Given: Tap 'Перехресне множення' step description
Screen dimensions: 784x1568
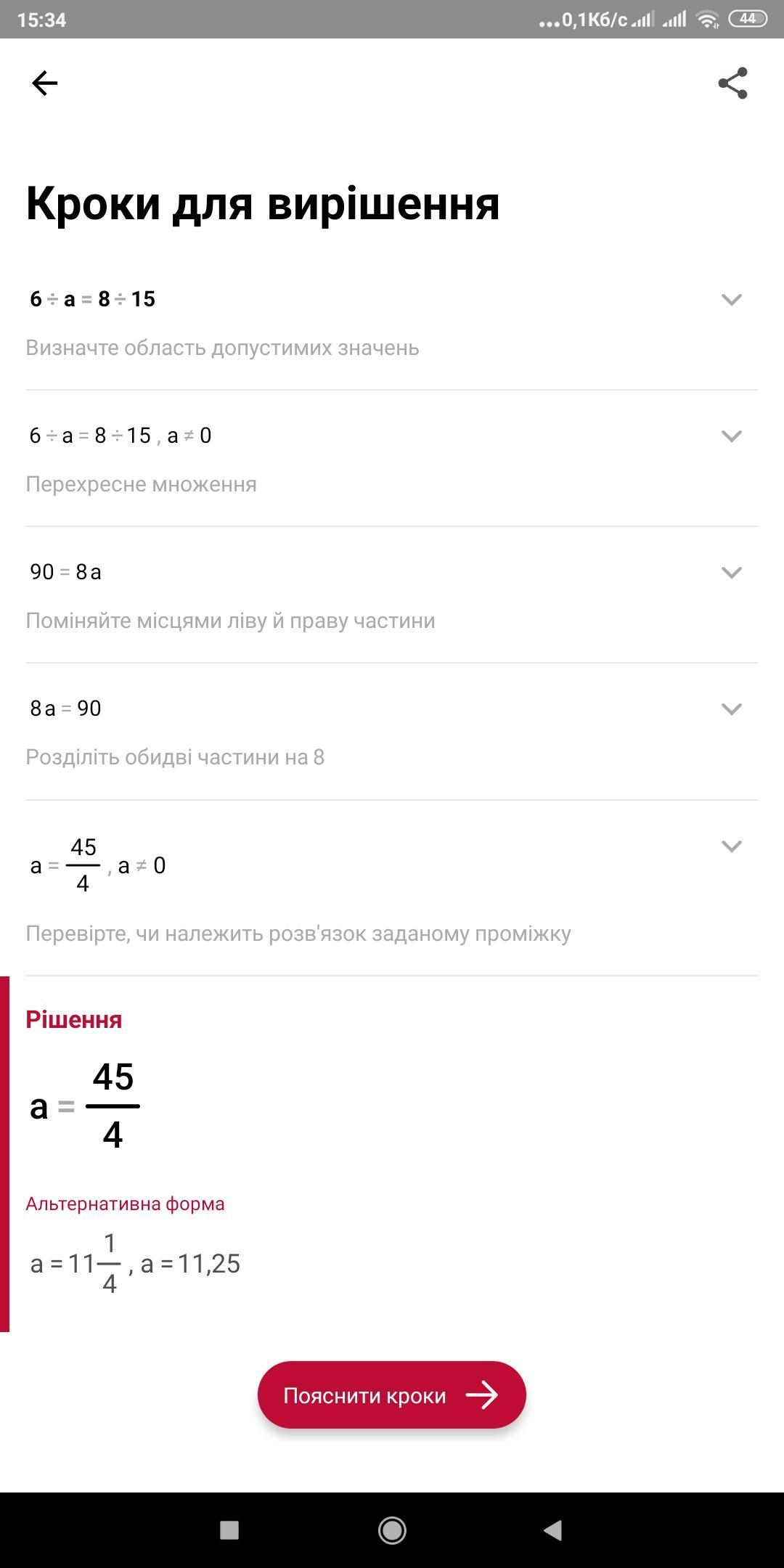Looking at the screenshot, I should [141, 484].
